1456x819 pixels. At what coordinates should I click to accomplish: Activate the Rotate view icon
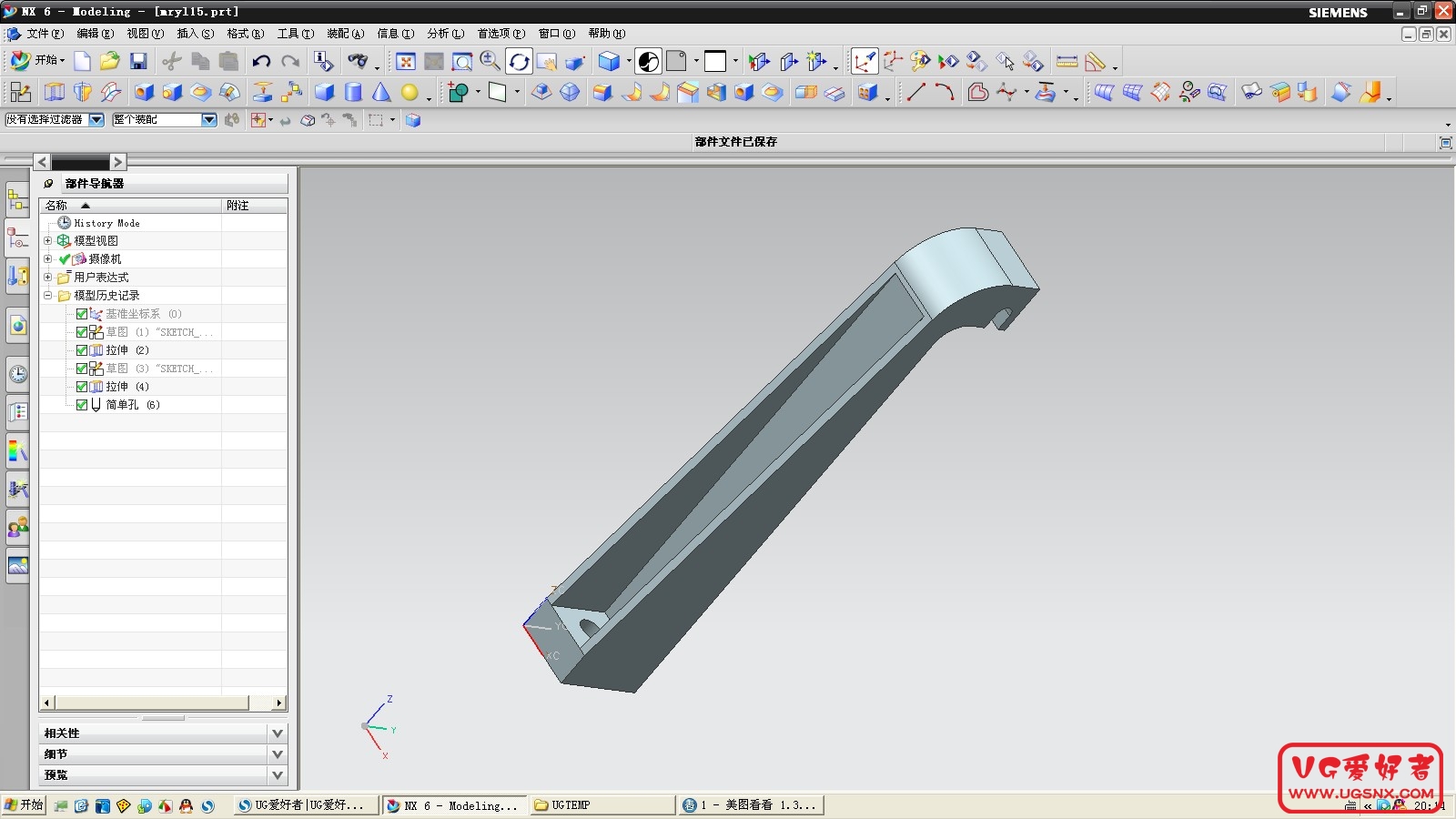point(519,61)
